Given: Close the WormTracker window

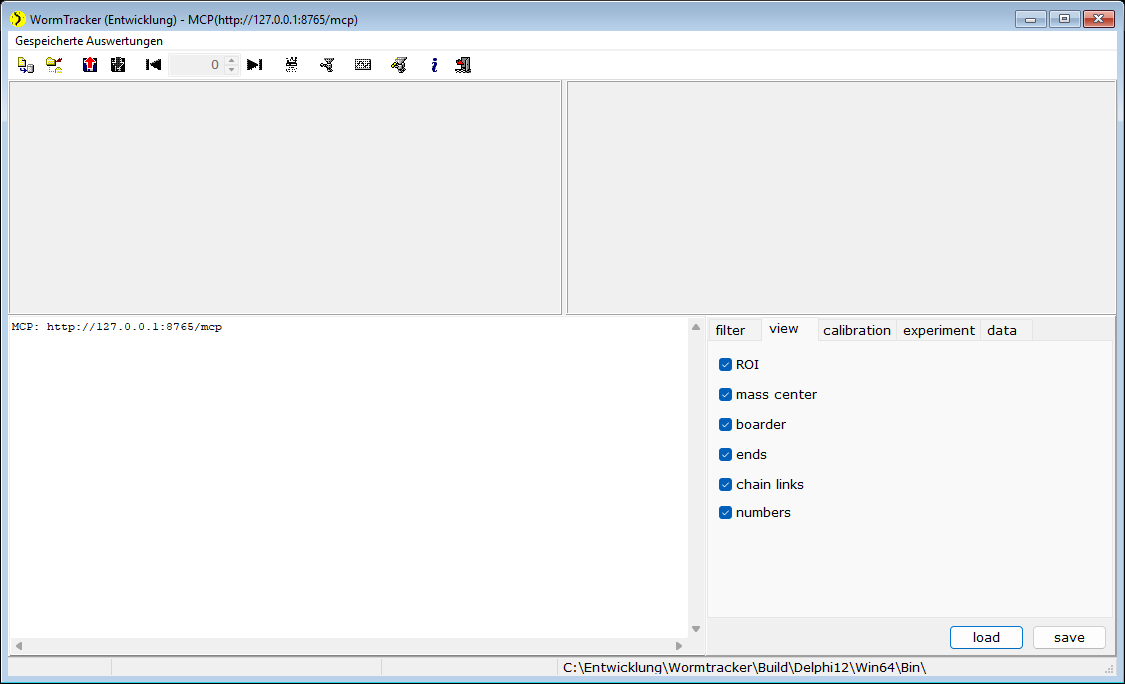Looking at the screenshot, I should (1098, 19).
